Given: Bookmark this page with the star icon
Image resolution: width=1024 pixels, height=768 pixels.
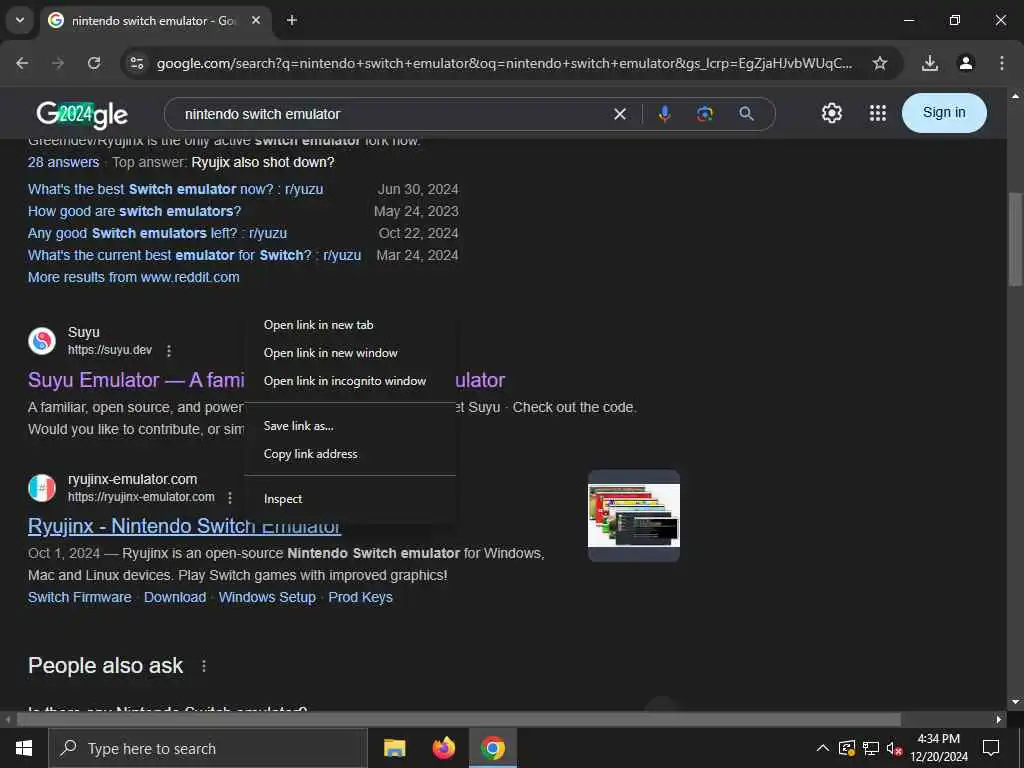Looking at the screenshot, I should click(x=880, y=63).
